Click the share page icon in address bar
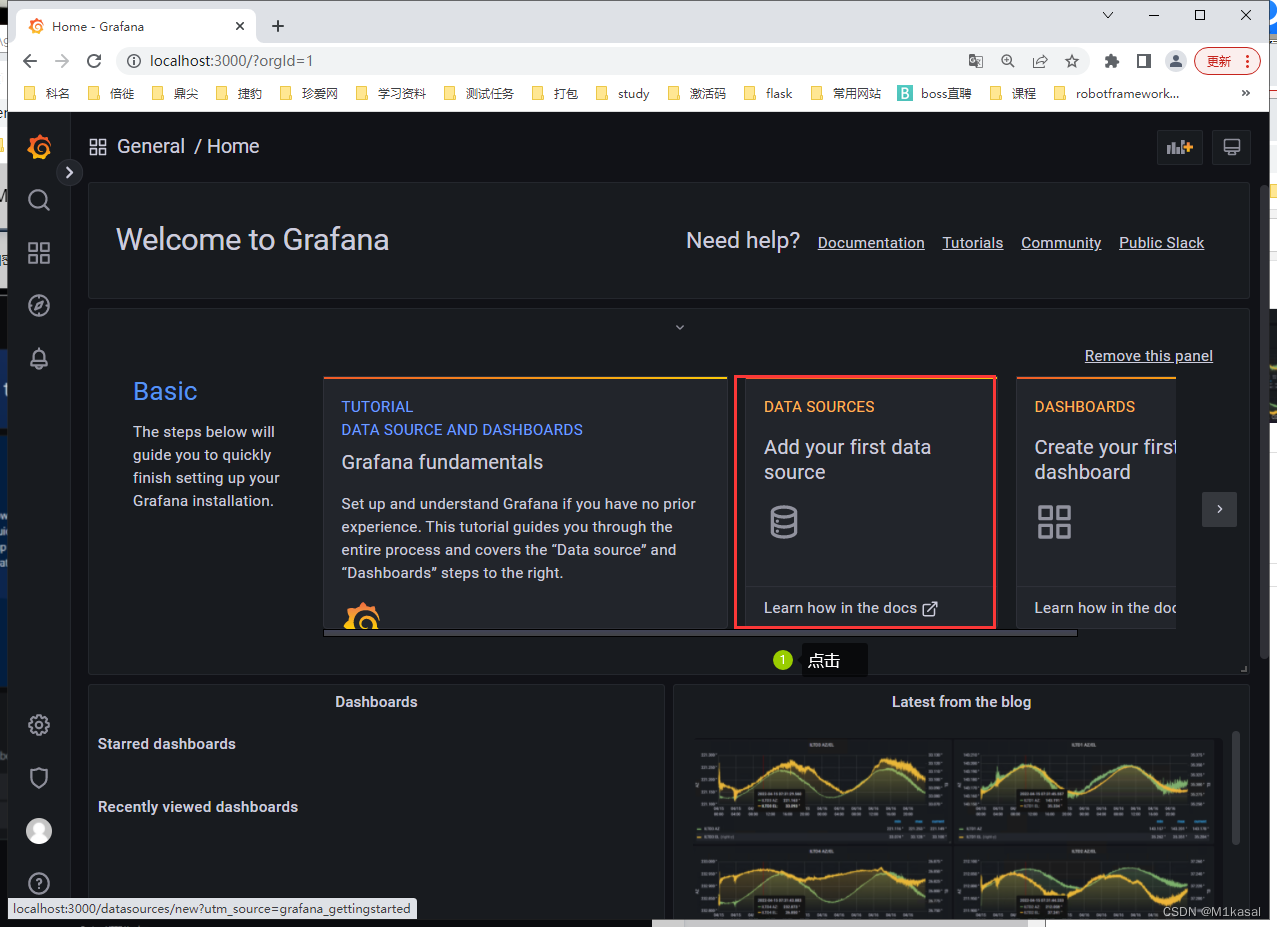Image resolution: width=1277 pixels, height=927 pixels. (1040, 61)
